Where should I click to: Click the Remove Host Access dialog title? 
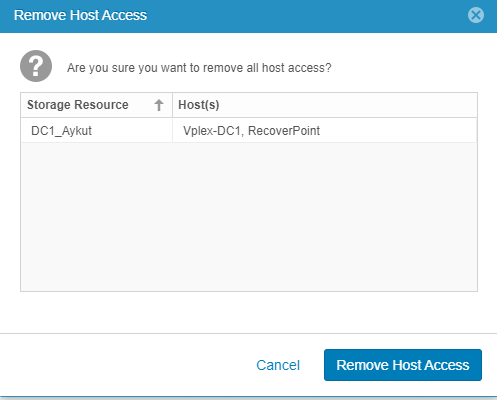pyautogui.click(x=80, y=15)
